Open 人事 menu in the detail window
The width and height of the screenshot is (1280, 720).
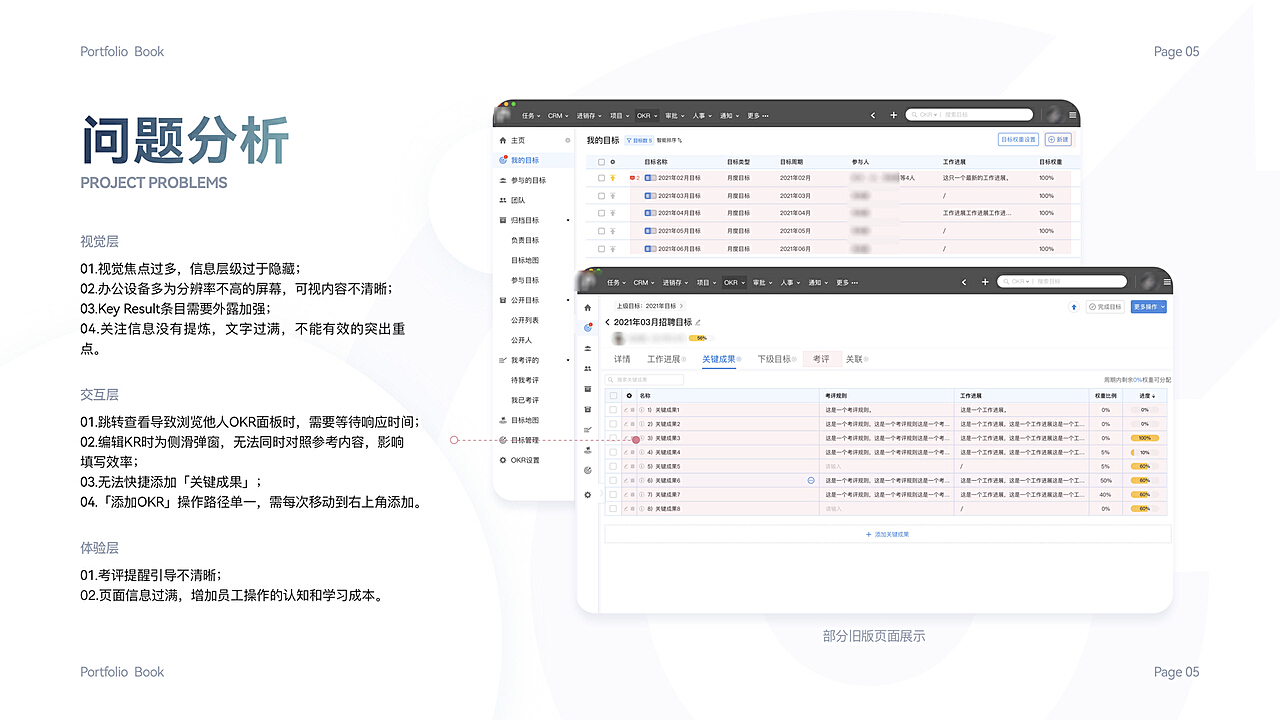coord(790,282)
